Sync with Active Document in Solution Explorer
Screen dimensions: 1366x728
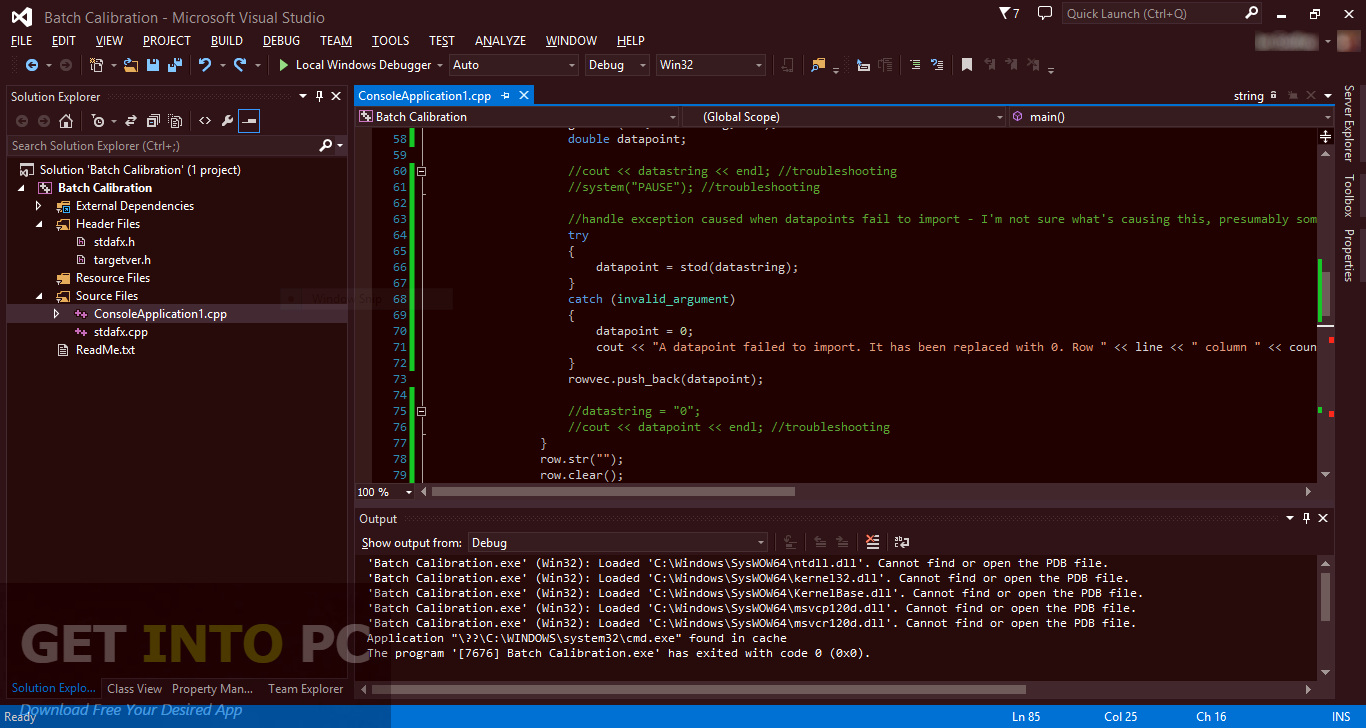pyautogui.click(x=130, y=121)
